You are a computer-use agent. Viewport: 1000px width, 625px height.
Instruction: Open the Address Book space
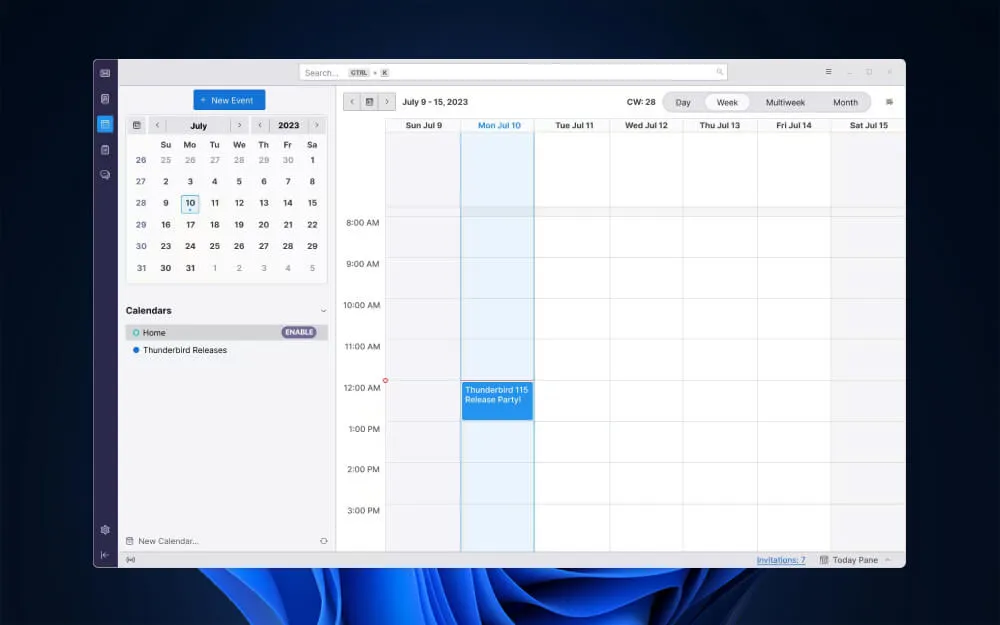(x=105, y=99)
